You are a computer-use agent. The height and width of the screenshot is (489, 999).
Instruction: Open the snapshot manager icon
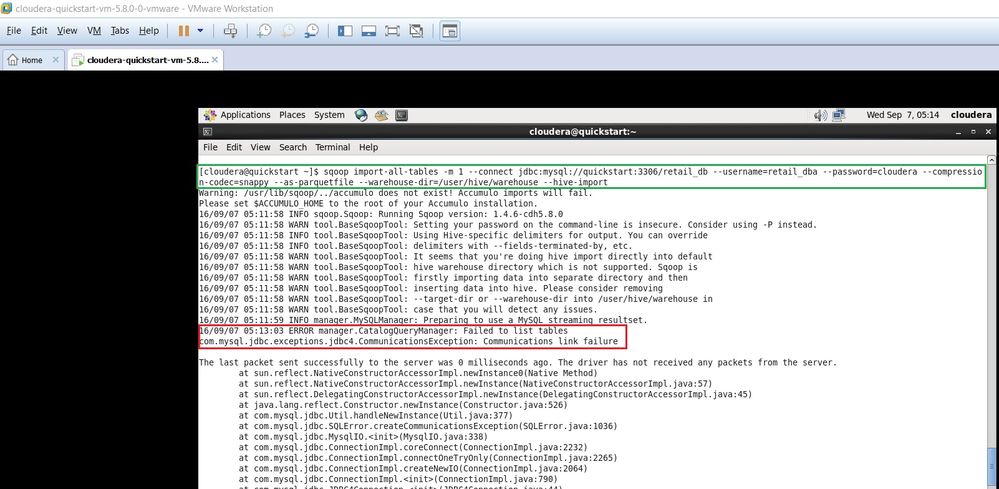(x=312, y=31)
